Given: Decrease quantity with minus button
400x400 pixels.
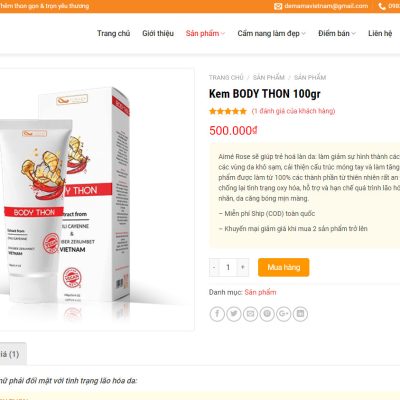Looking at the screenshot, I should click(x=214, y=267).
